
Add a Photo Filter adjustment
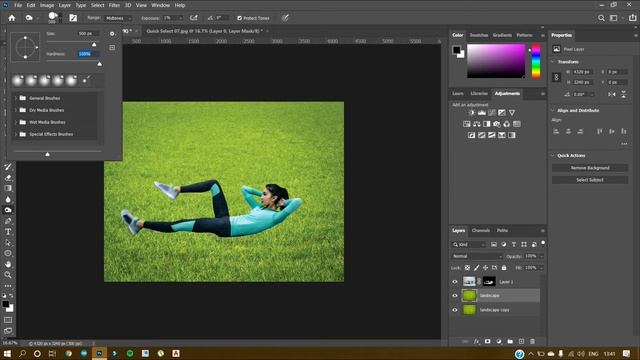(x=497, y=124)
